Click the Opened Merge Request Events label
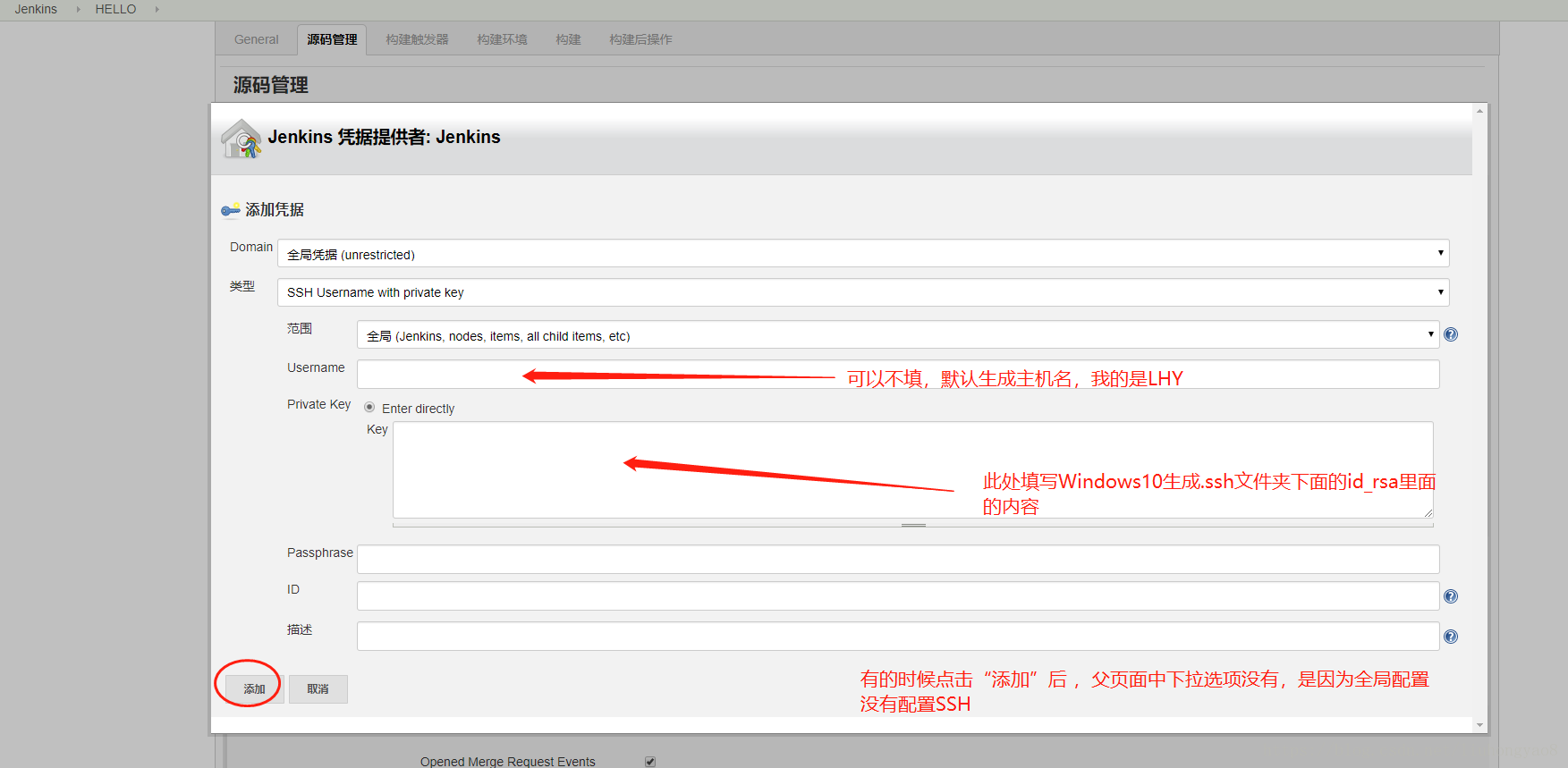Image resolution: width=1568 pixels, height=768 pixels. 507,762
